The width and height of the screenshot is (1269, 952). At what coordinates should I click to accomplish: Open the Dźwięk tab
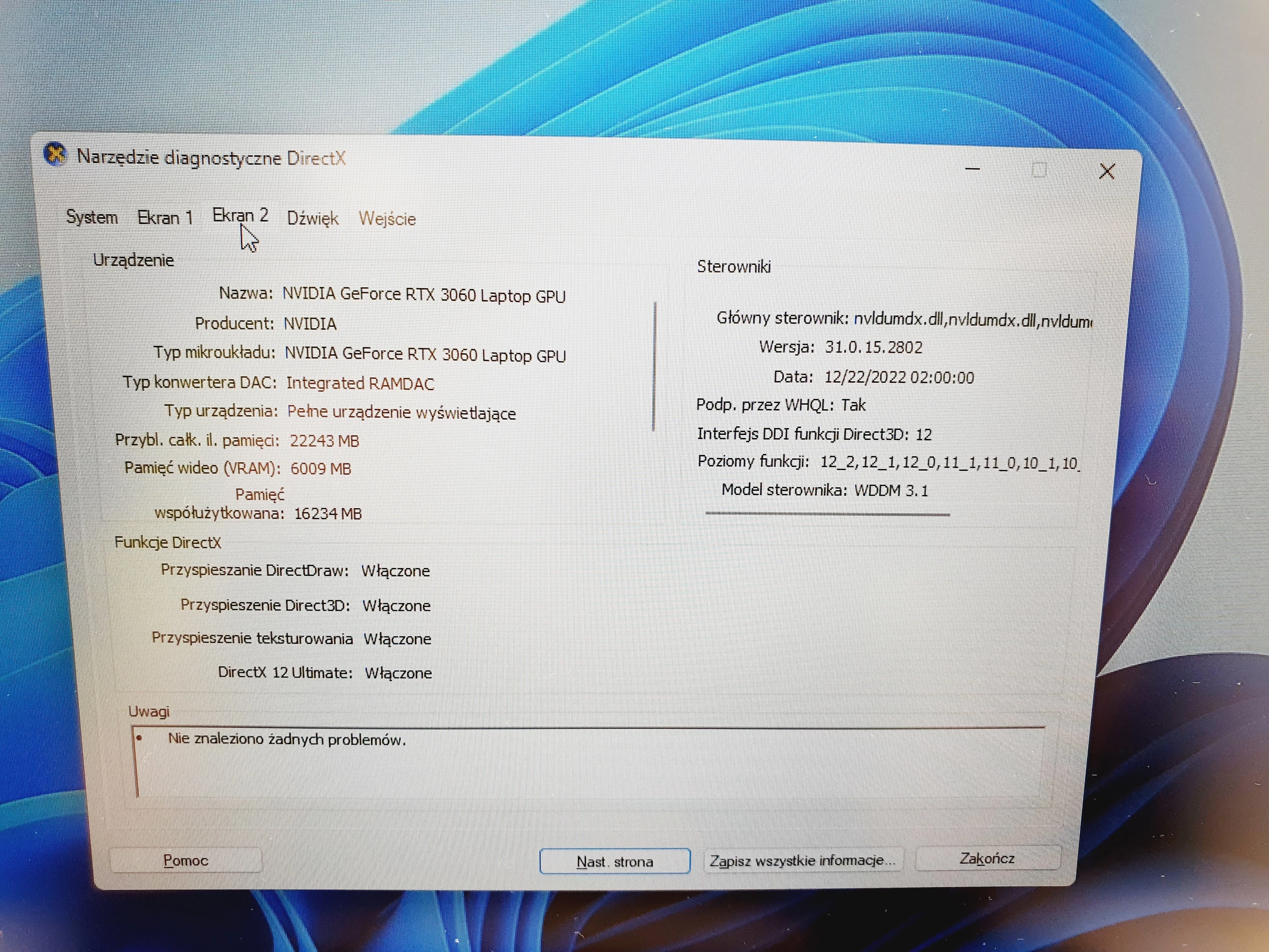(x=313, y=218)
